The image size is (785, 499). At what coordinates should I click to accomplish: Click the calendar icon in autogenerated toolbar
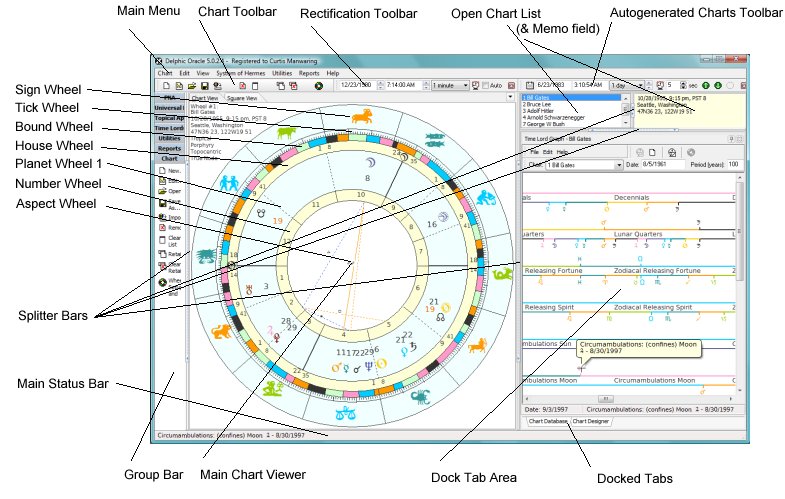click(530, 86)
